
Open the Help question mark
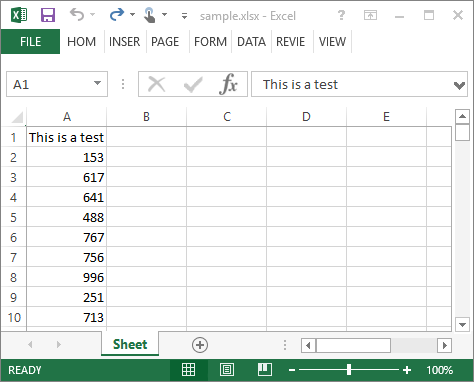click(x=341, y=15)
